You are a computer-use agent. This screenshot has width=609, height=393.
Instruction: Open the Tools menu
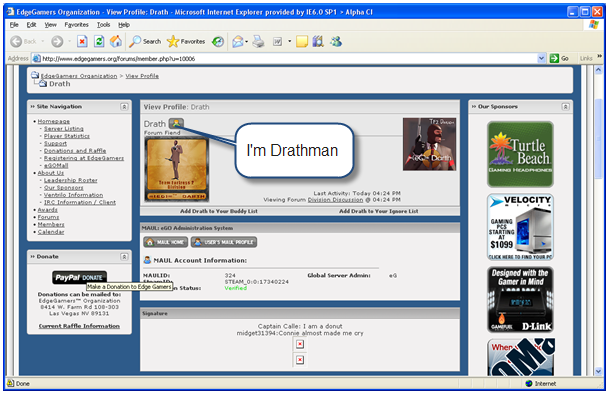(103, 25)
